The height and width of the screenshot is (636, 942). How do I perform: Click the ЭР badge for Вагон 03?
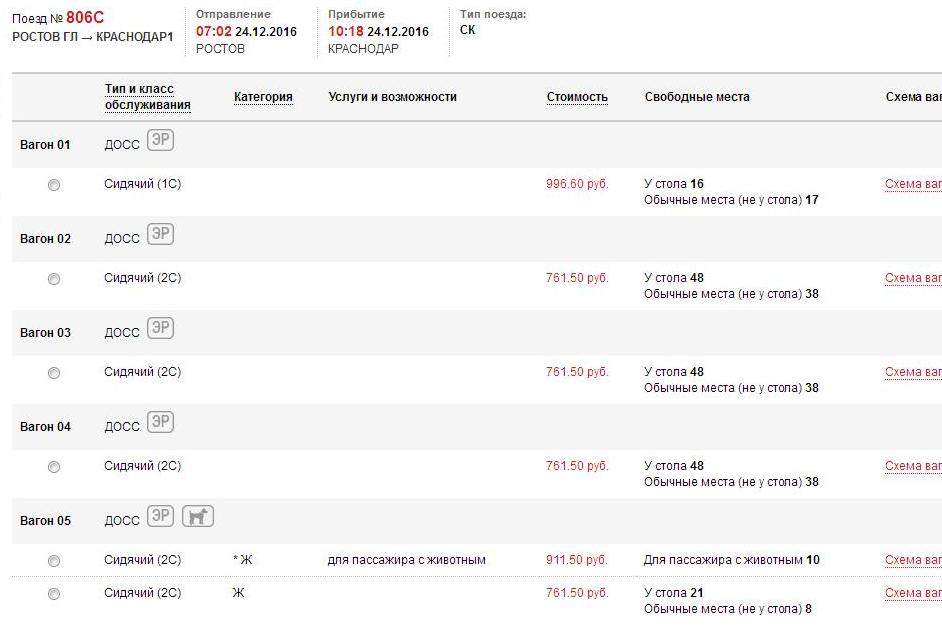(x=160, y=329)
